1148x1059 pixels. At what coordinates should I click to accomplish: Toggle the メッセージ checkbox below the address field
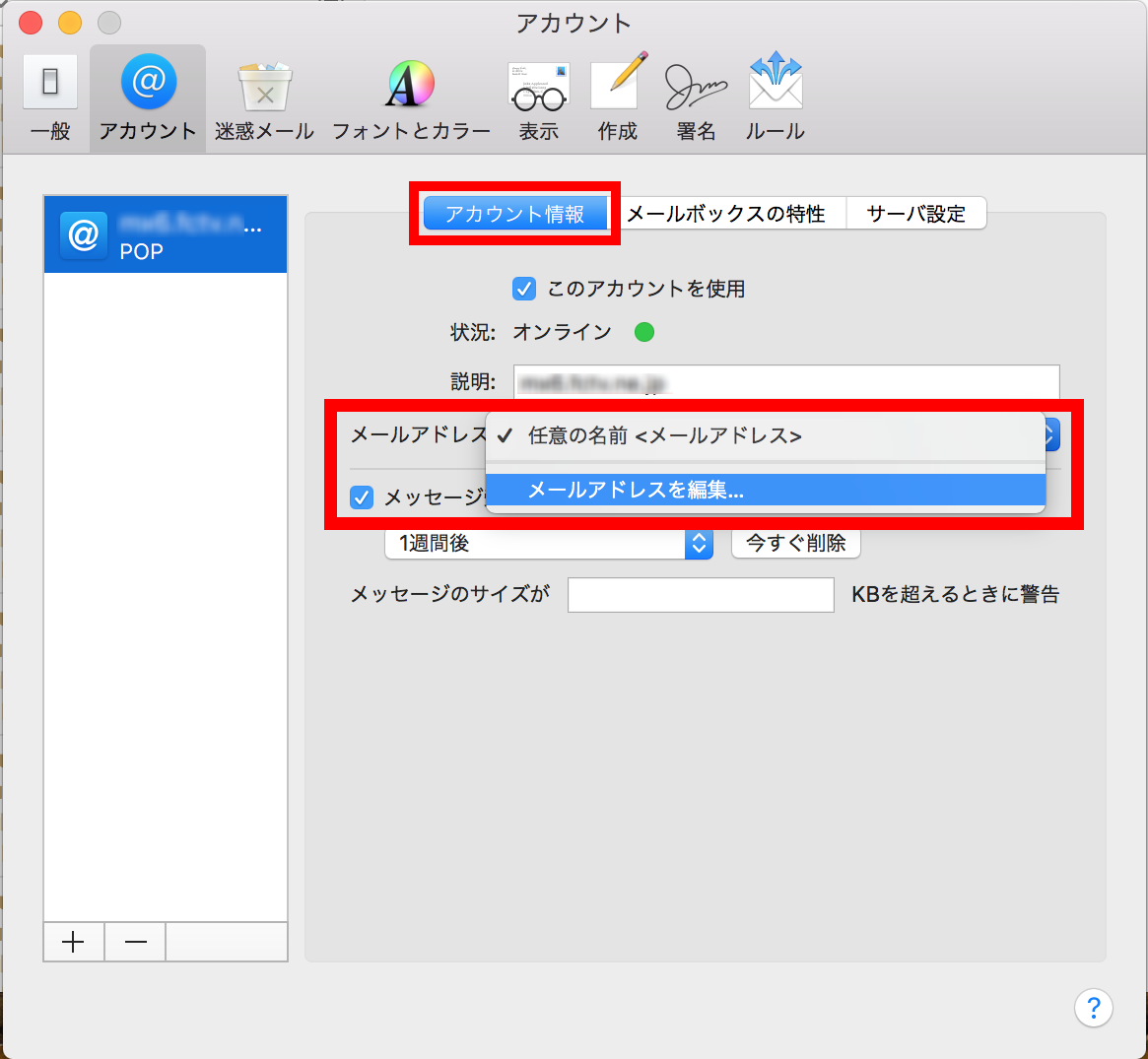pos(362,497)
